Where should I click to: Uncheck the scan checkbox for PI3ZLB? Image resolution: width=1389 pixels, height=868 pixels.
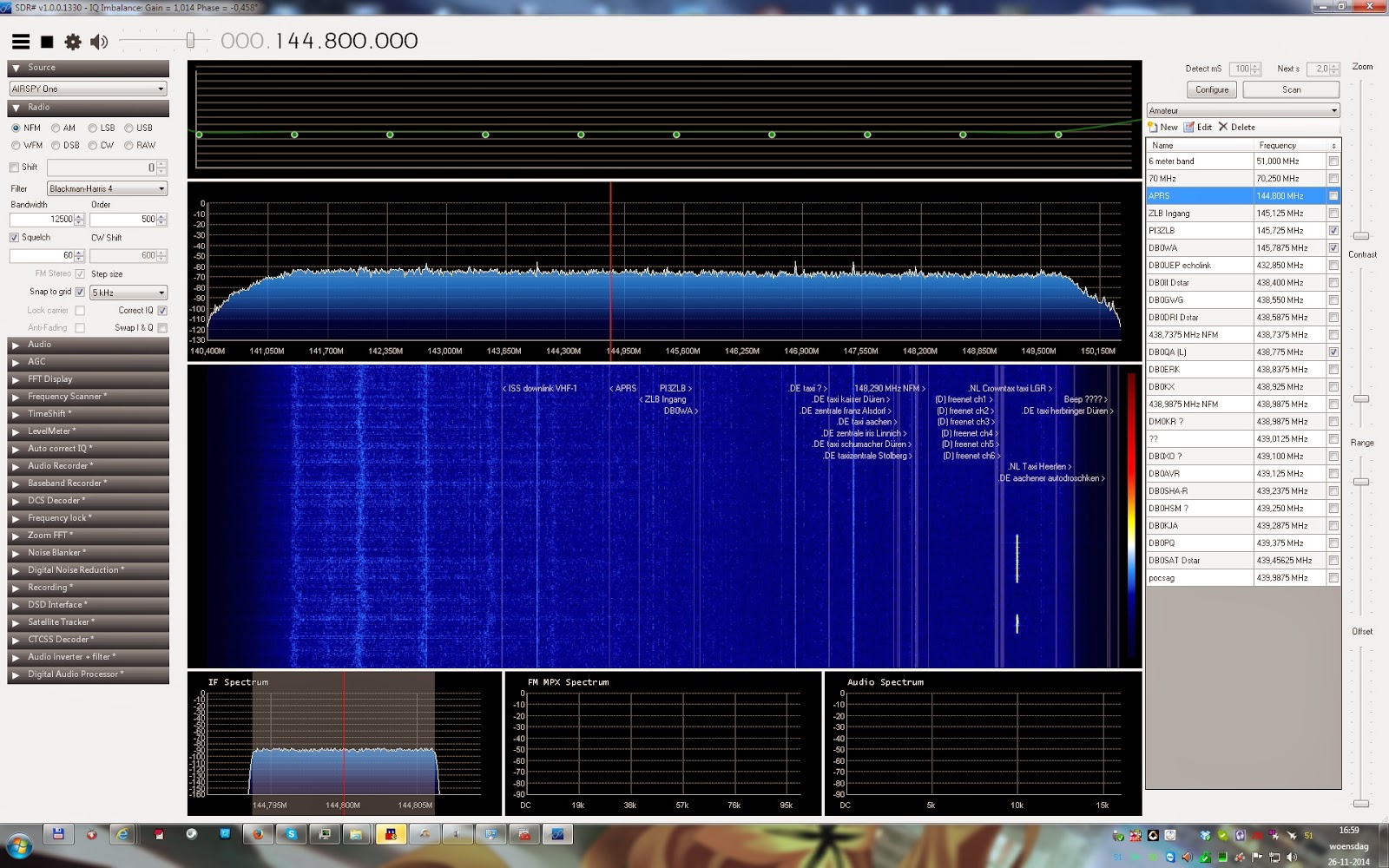pos(1333,230)
